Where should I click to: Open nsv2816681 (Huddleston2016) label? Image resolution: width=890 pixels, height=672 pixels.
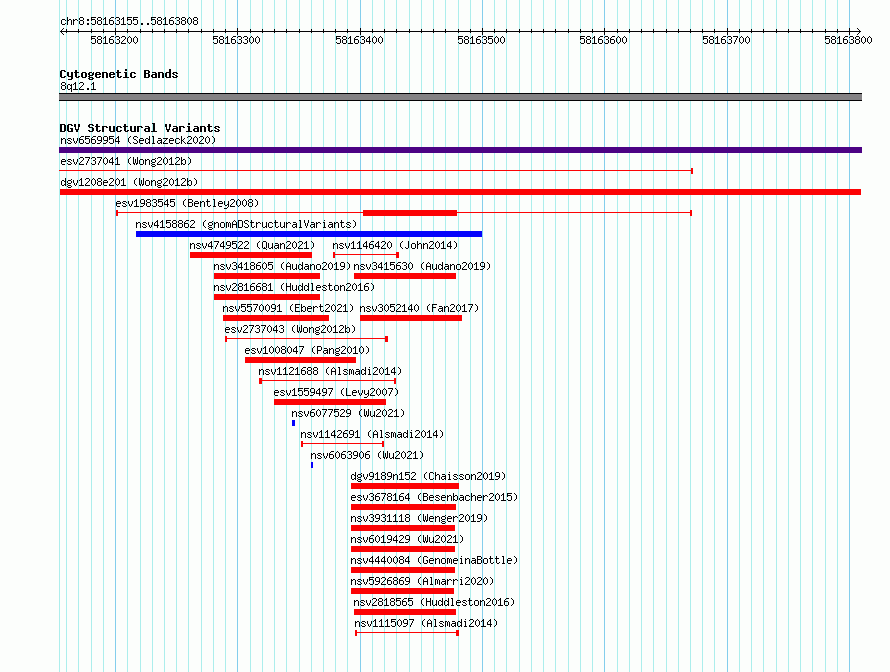(294, 287)
